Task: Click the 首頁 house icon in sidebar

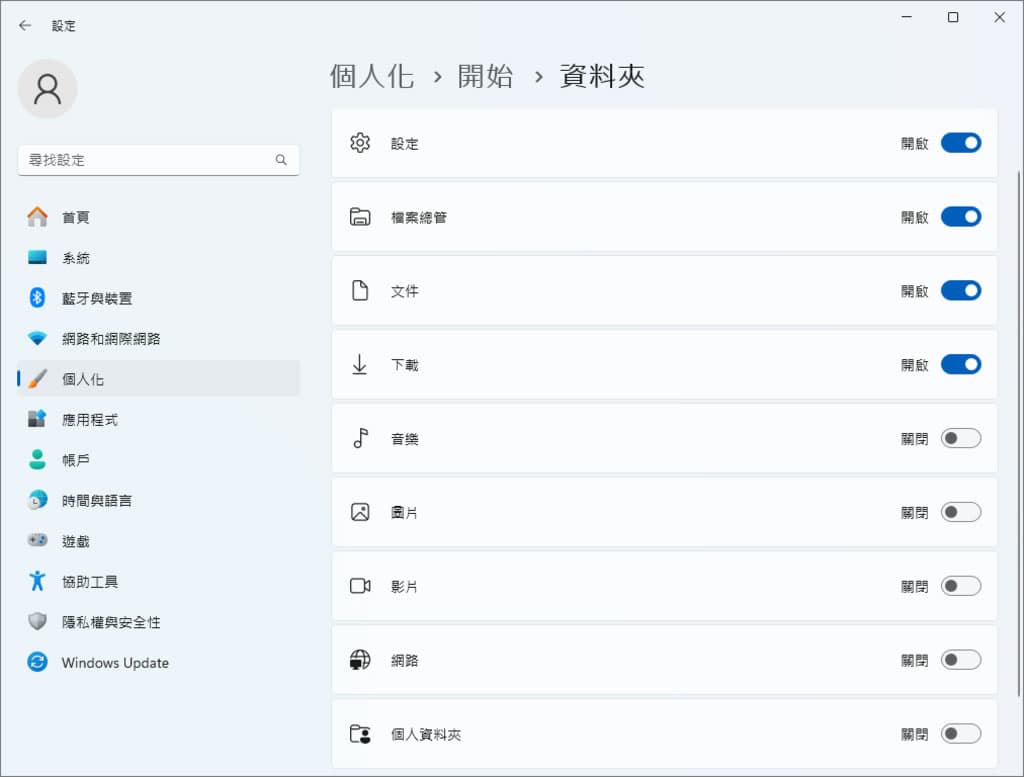Action: tap(37, 217)
